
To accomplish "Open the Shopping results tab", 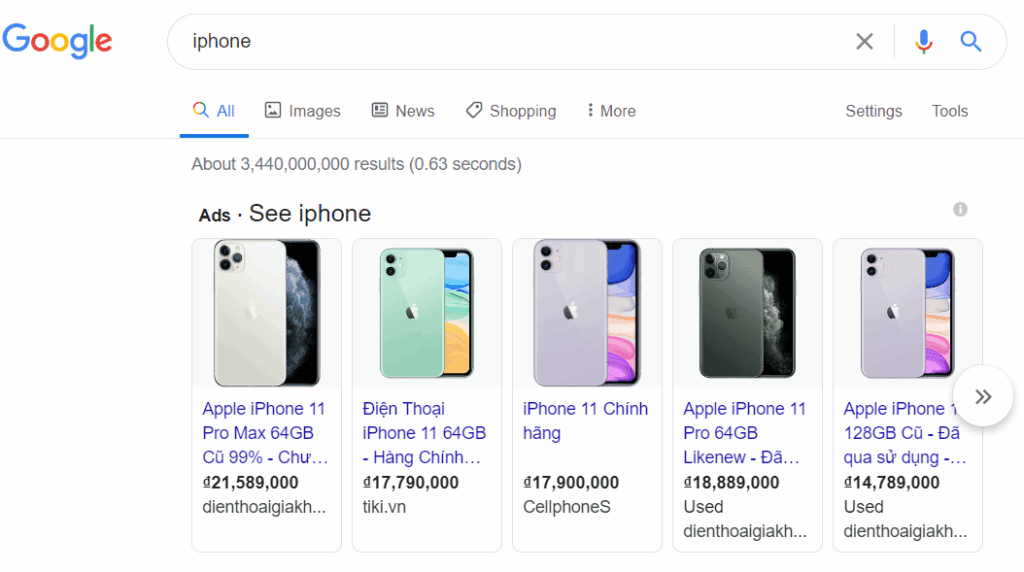I will [511, 111].
